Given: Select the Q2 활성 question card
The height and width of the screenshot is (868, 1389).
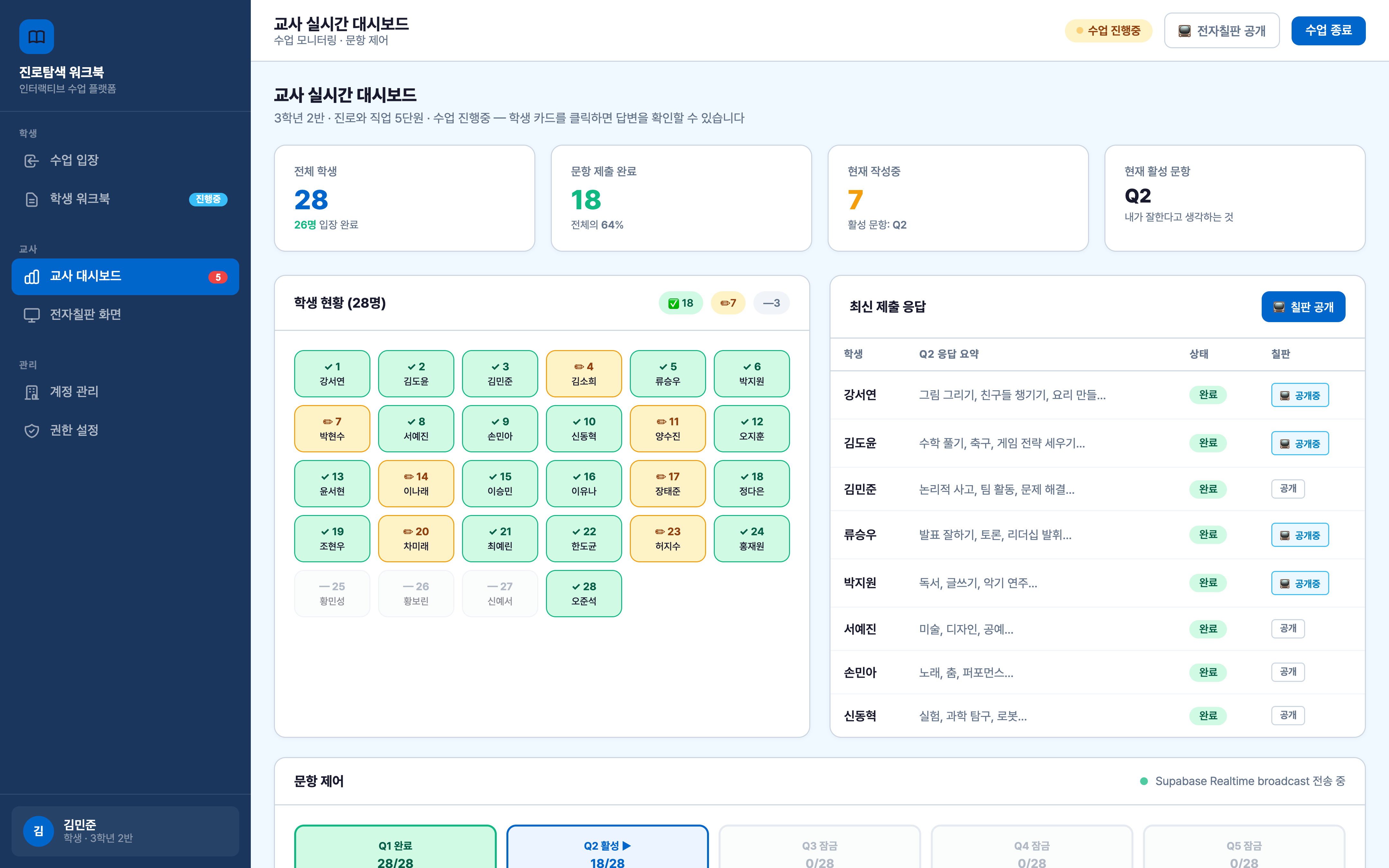Looking at the screenshot, I should tap(607, 847).
